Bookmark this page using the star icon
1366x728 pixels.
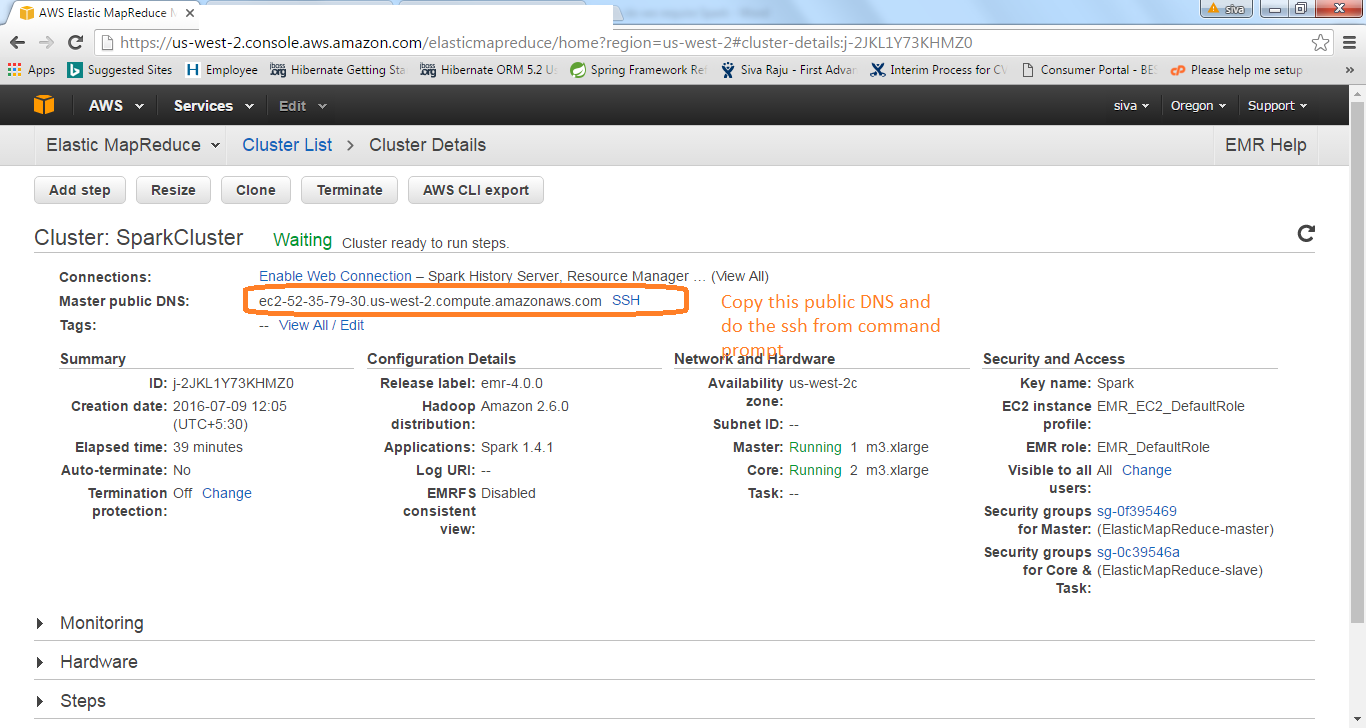tap(1322, 44)
